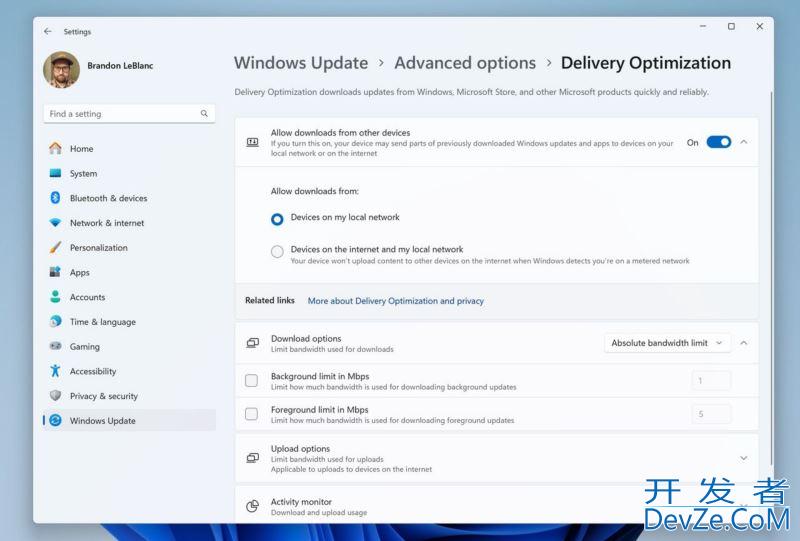Open More about Delivery Optimization and privacy
This screenshot has height=541, width=800.
click(x=395, y=301)
